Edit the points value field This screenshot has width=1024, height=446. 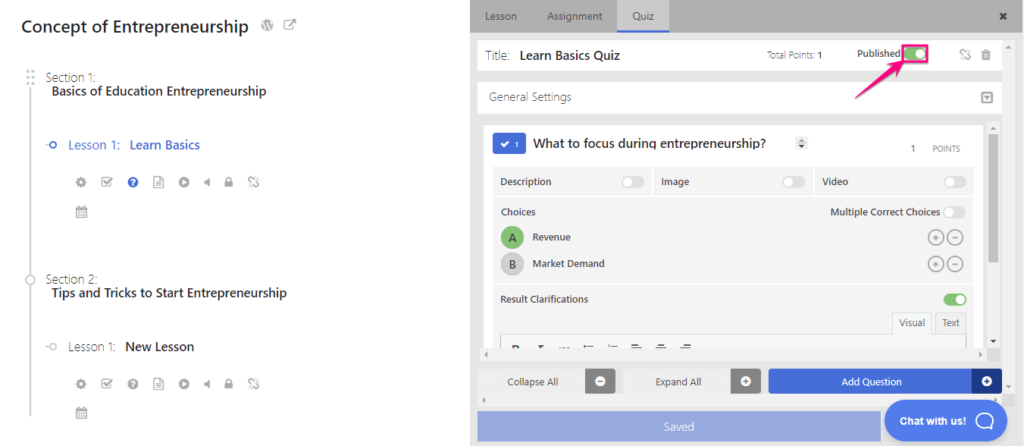pos(913,148)
